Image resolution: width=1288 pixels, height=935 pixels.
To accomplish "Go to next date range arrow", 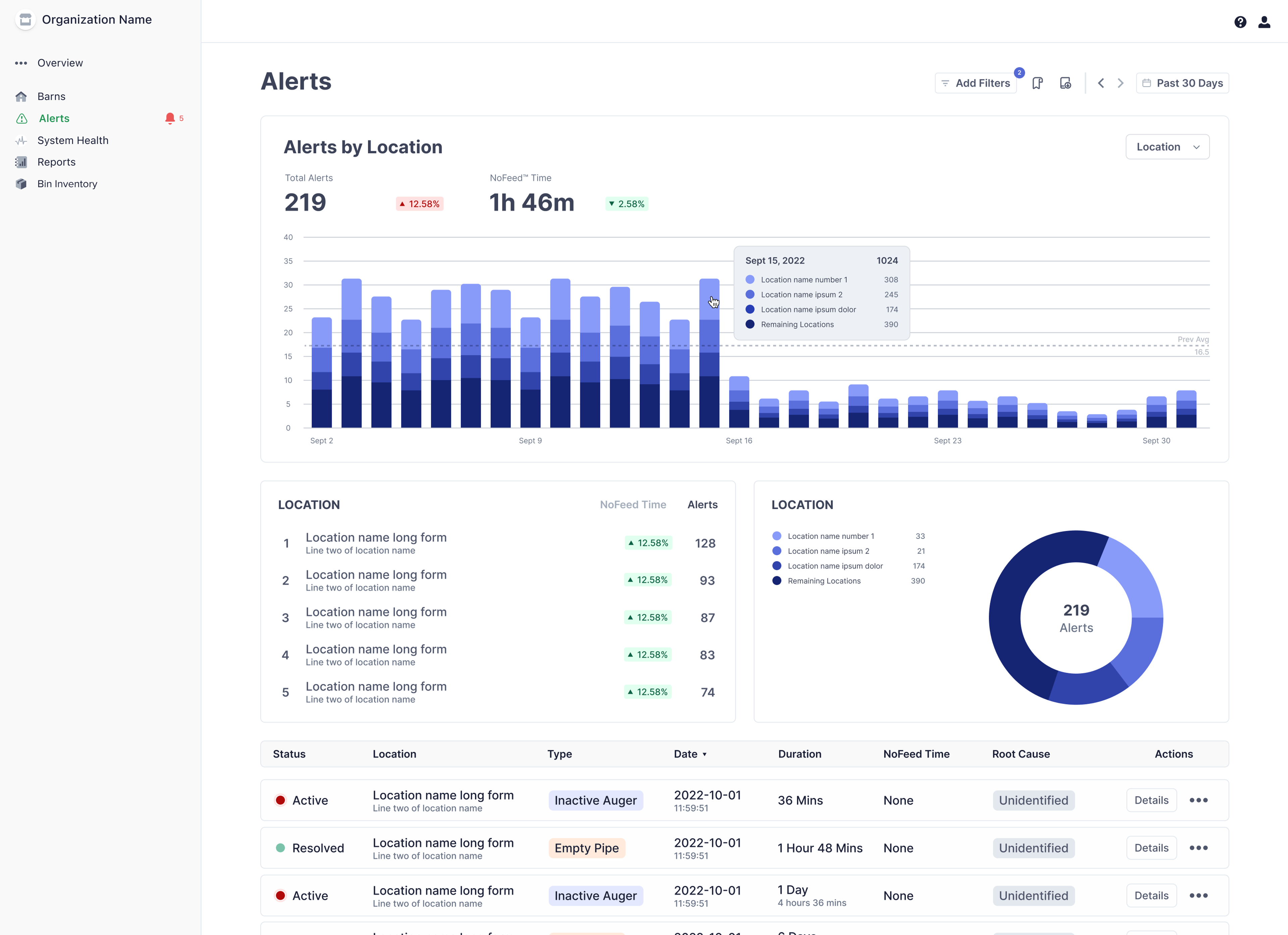I will tap(1121, 83).
